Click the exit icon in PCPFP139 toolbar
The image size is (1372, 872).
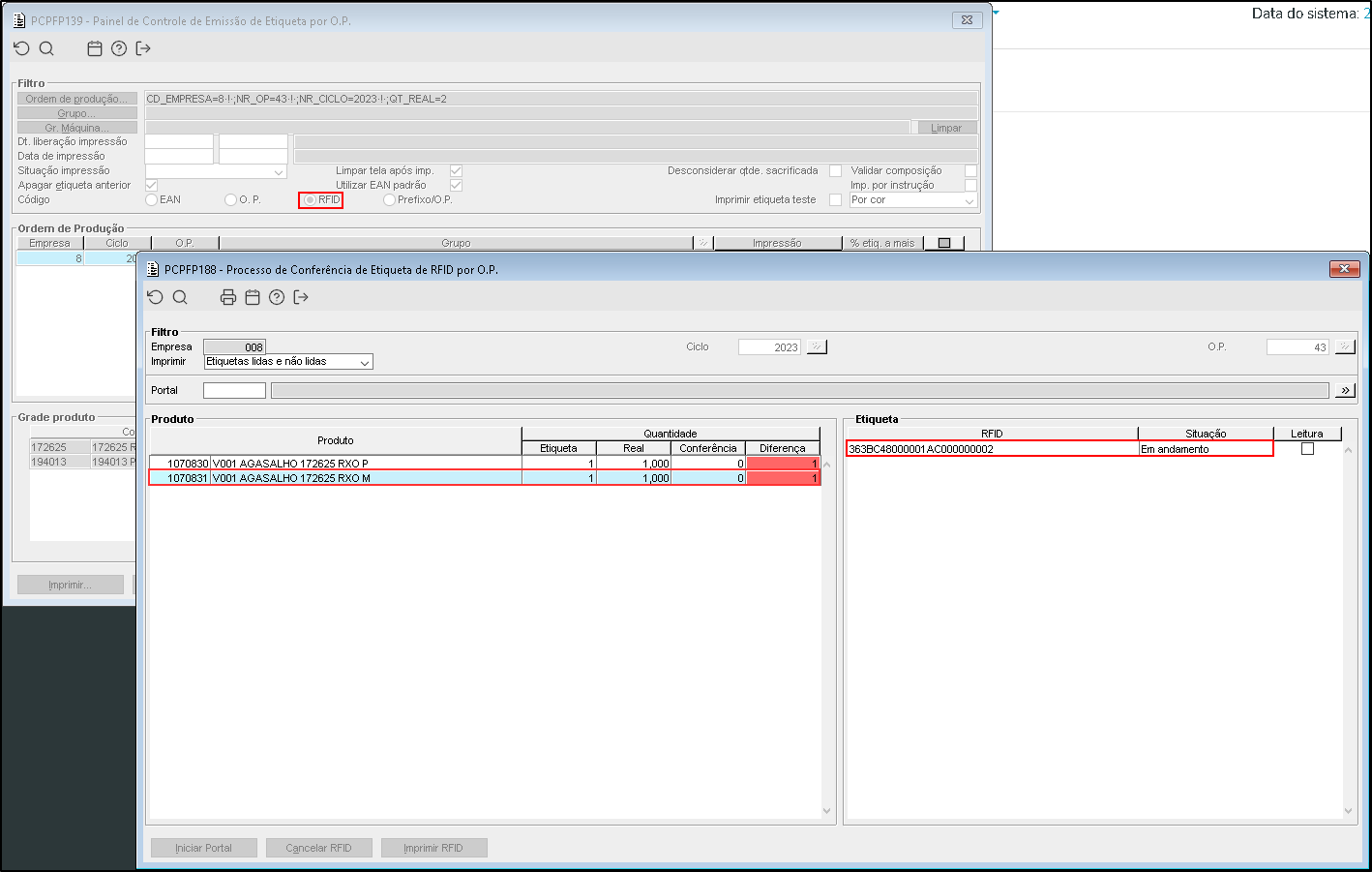click(x=143, y=48)
